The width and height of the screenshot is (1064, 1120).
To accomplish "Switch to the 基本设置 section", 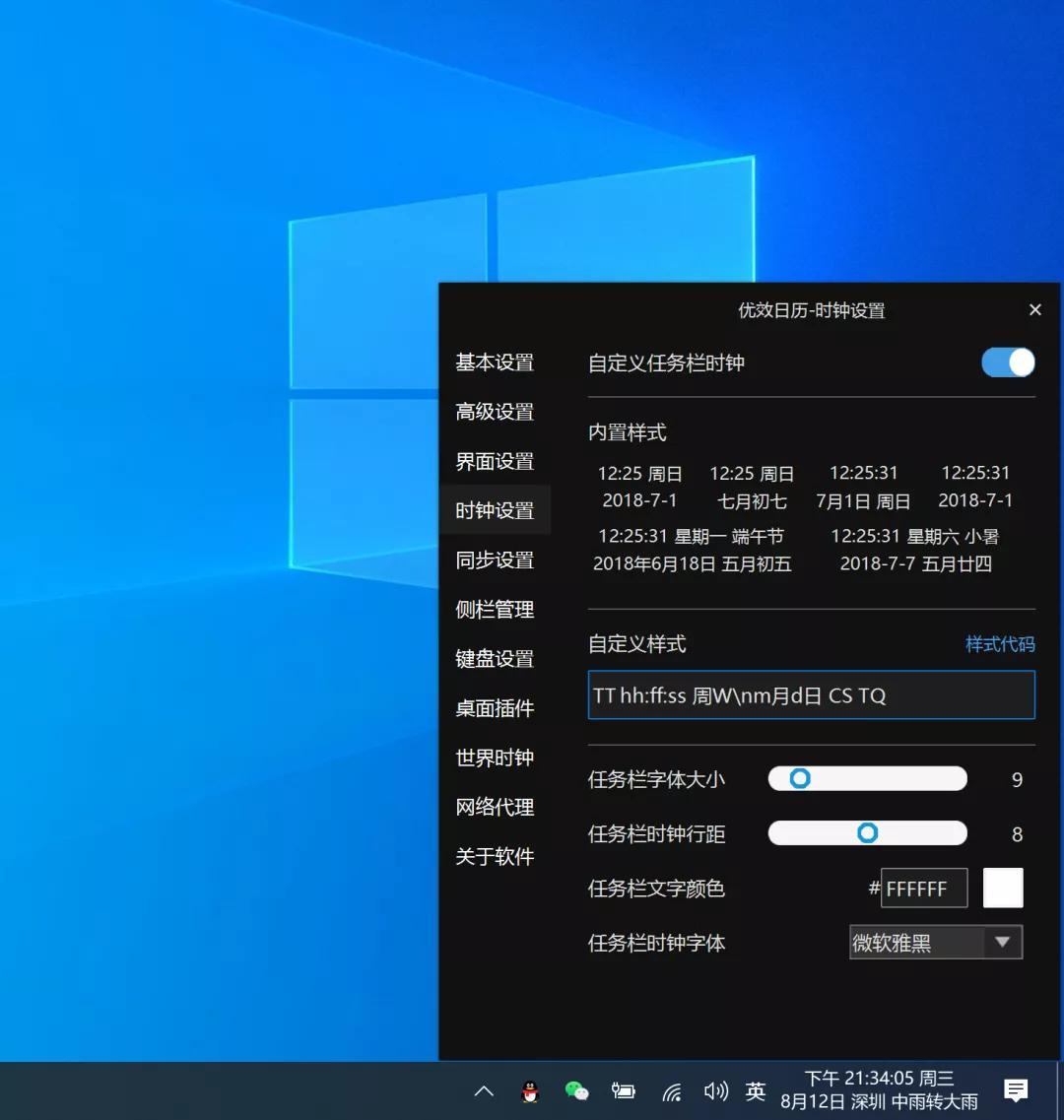I will [x=494, y=362].
